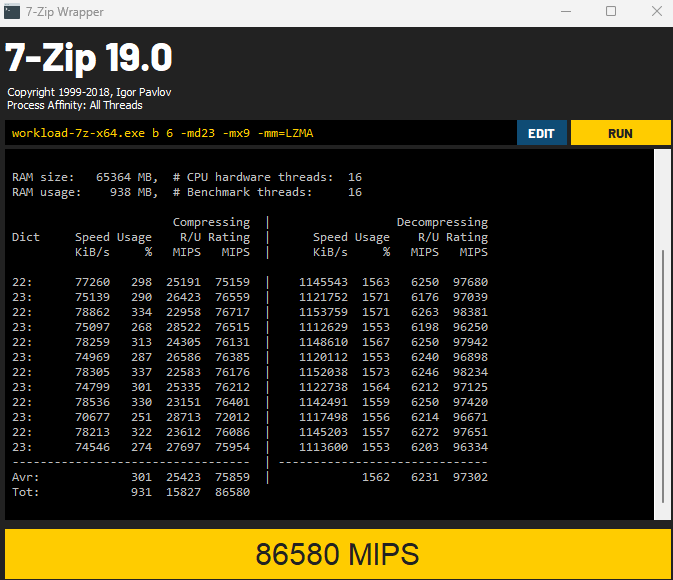Start the benchmark with the RUN button
This screenshot has width=673, height=580.
620,133
